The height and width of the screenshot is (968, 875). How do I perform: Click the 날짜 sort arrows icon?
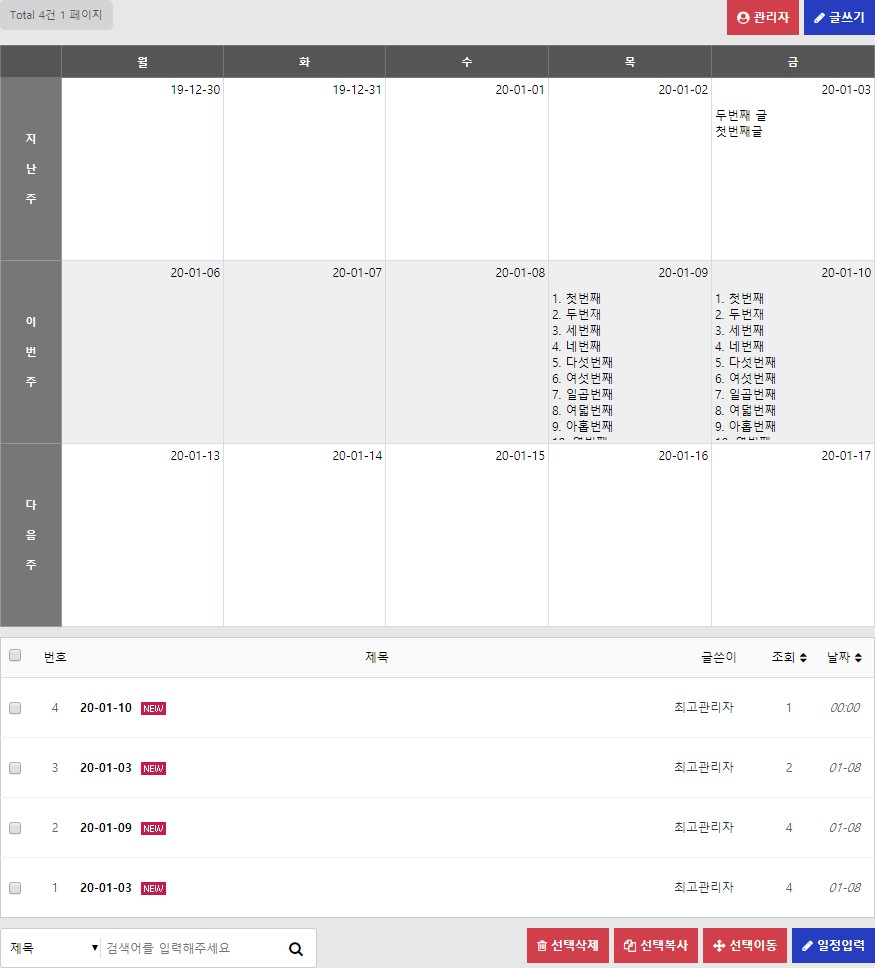click(858, 658)
